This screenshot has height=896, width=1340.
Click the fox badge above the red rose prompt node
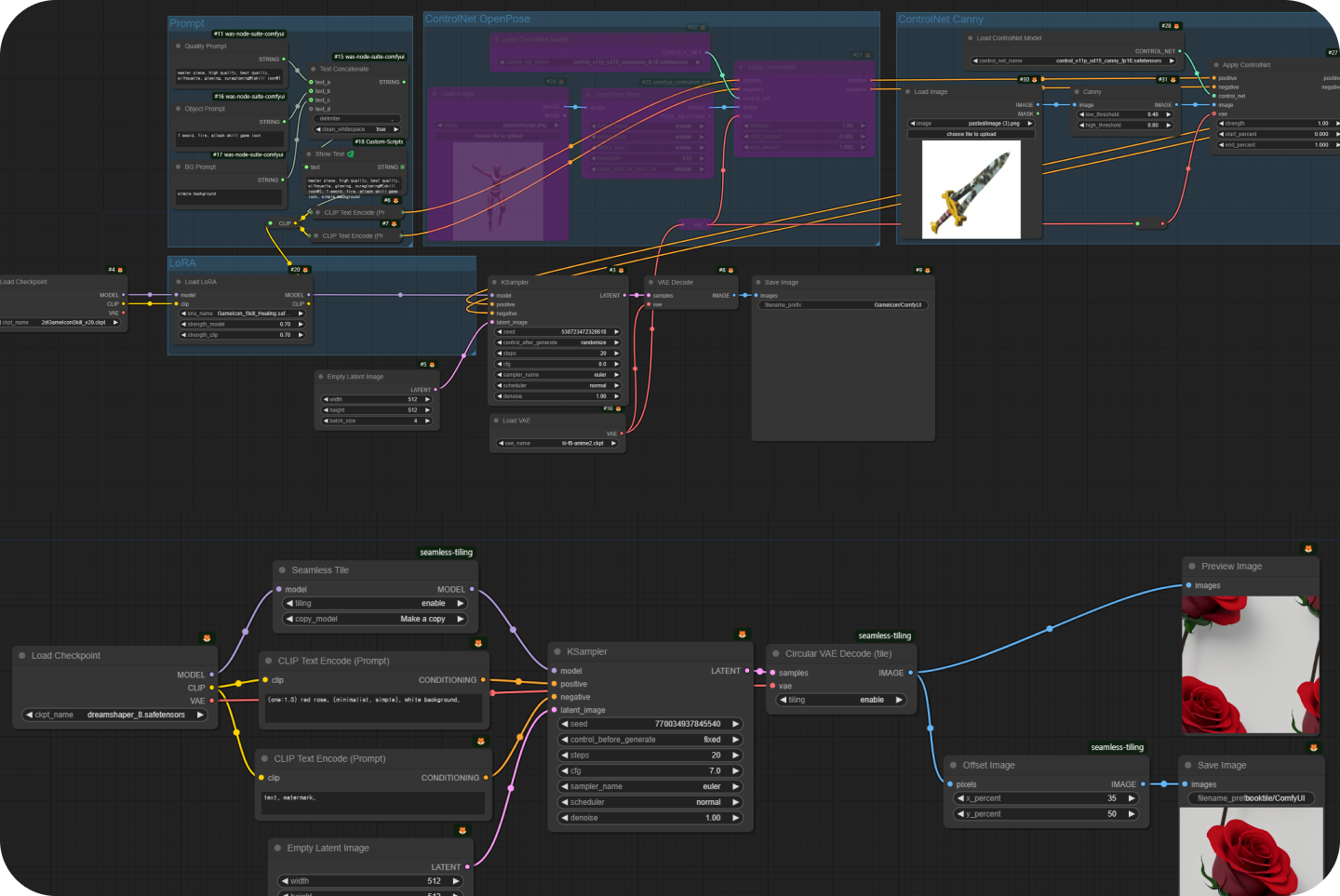pos(478,643)
